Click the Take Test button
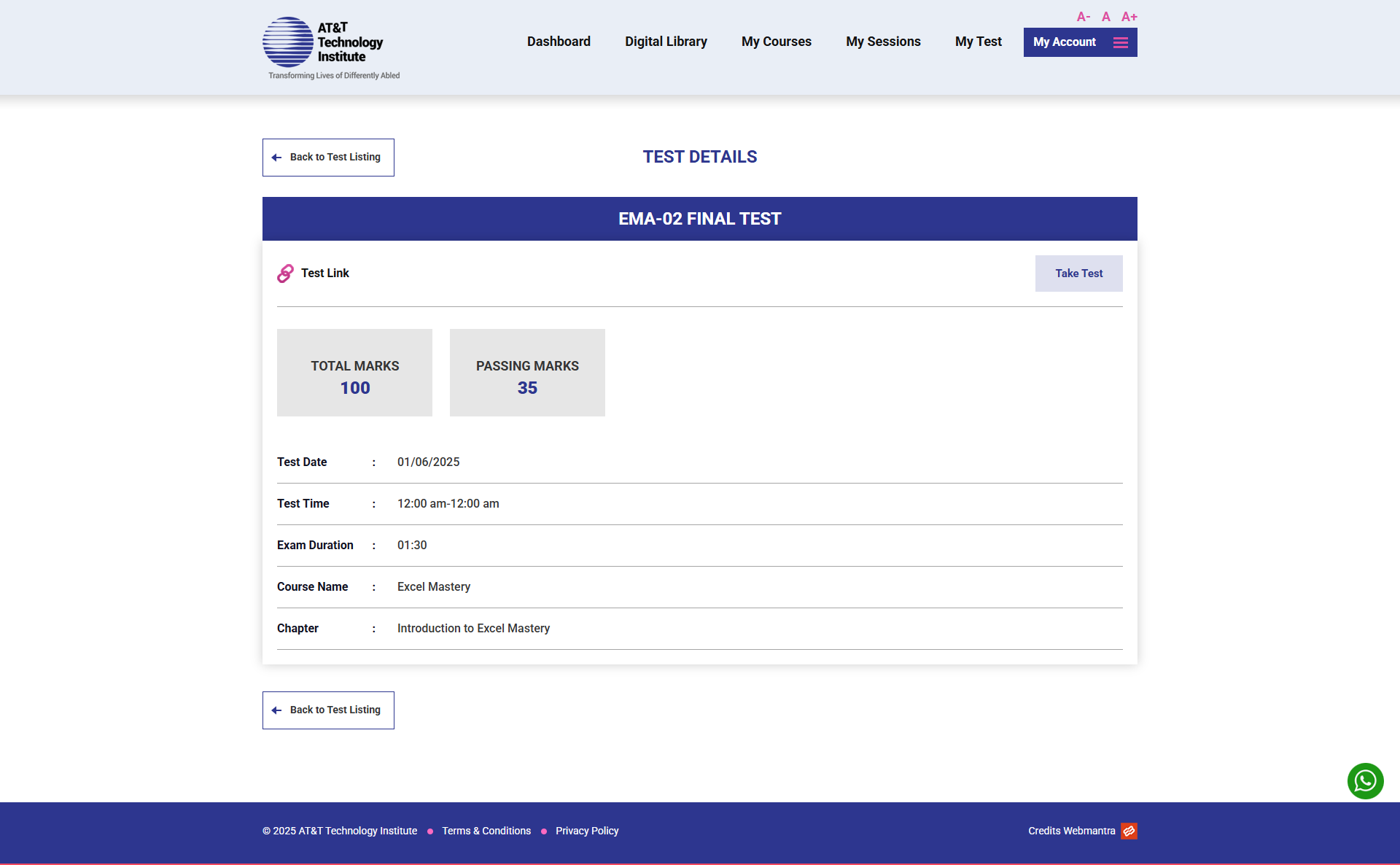This screenshot has width=1400, height=865. click(x=1078, y=274)
